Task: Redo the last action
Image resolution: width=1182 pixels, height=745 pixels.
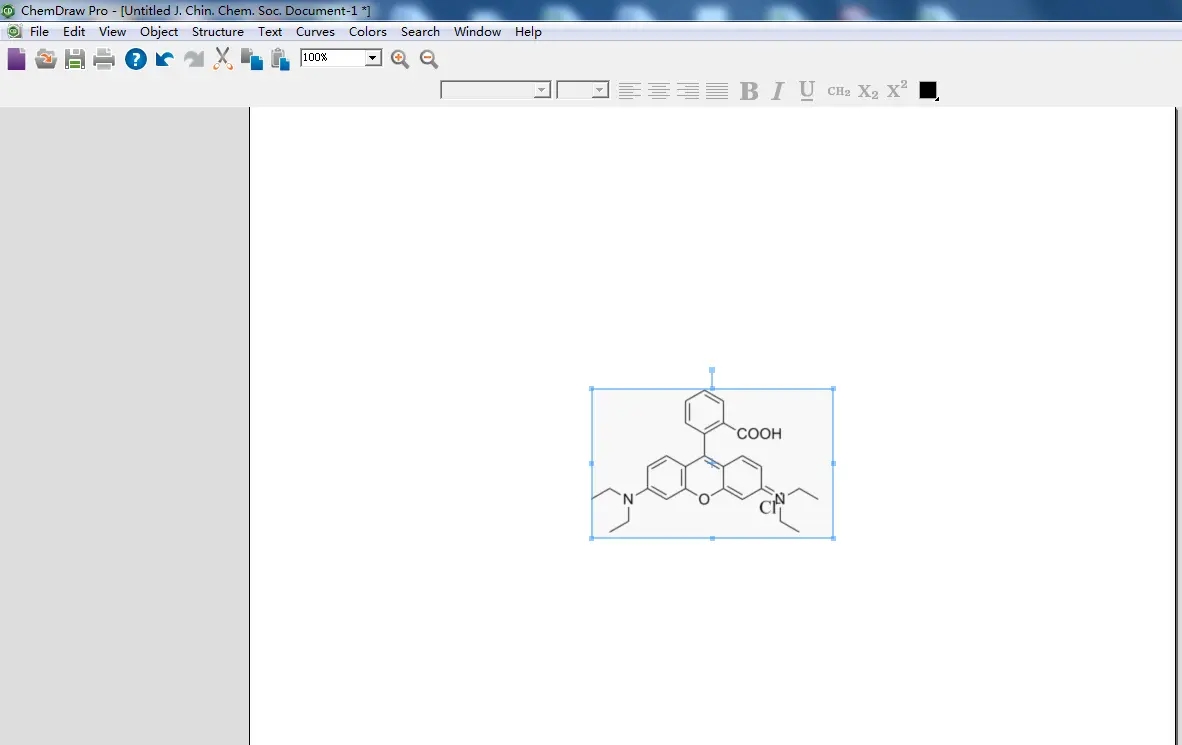Action: pos(193,58)
